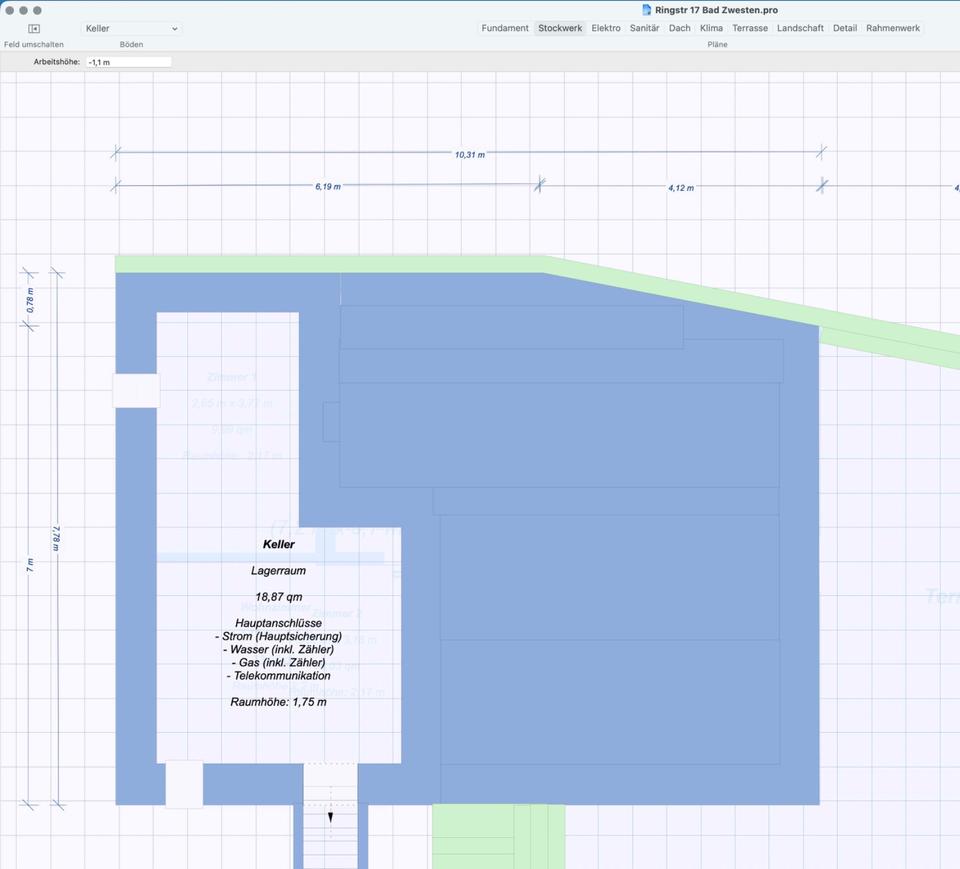This screenshot has width=960, height=869.
Task: Open the Keller floor dropdown
Action: (131, 29)
